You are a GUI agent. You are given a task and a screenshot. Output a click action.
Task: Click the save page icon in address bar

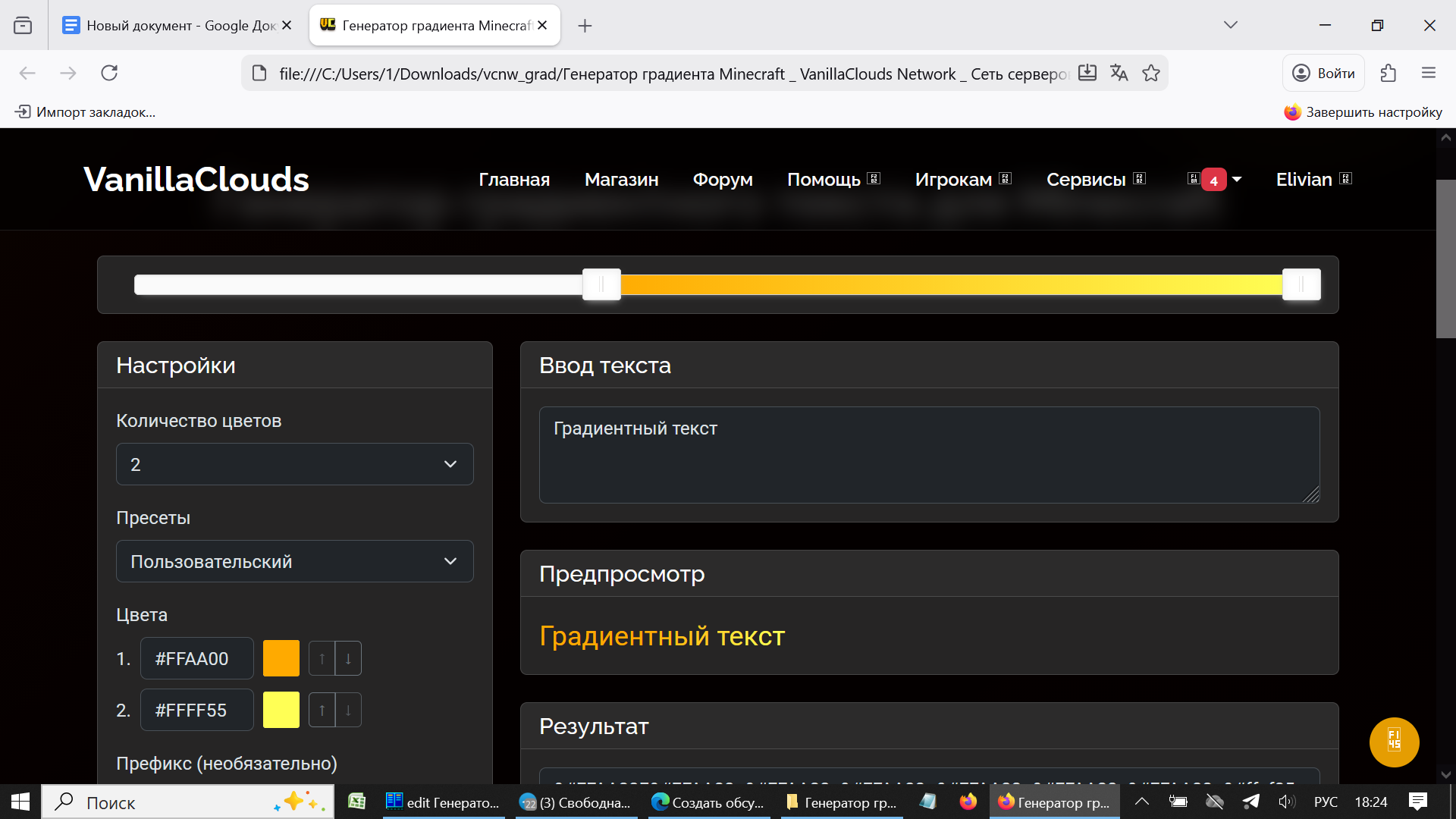click(x=1087, y=73)
